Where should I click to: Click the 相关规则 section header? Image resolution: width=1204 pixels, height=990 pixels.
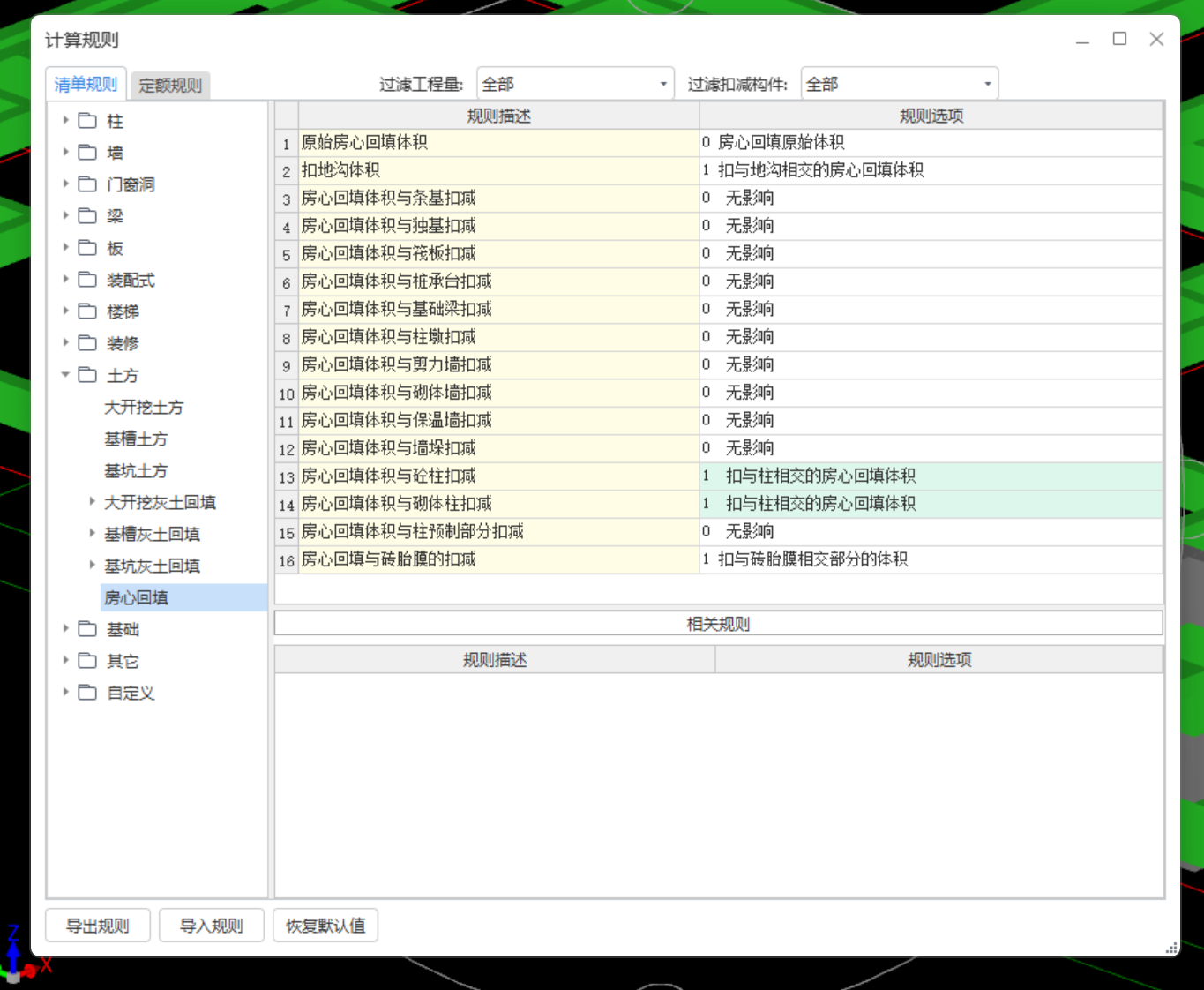718,624
